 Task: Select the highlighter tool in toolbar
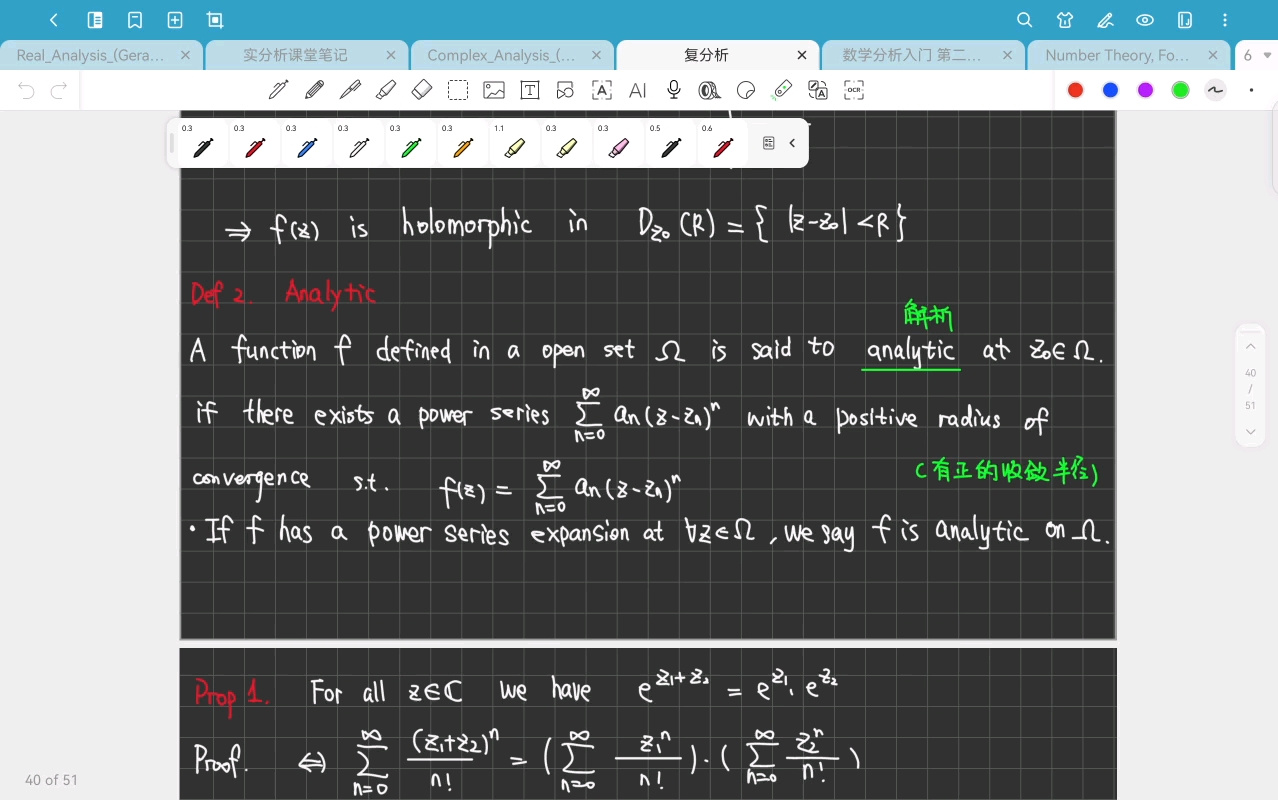[x=386, y=90]
